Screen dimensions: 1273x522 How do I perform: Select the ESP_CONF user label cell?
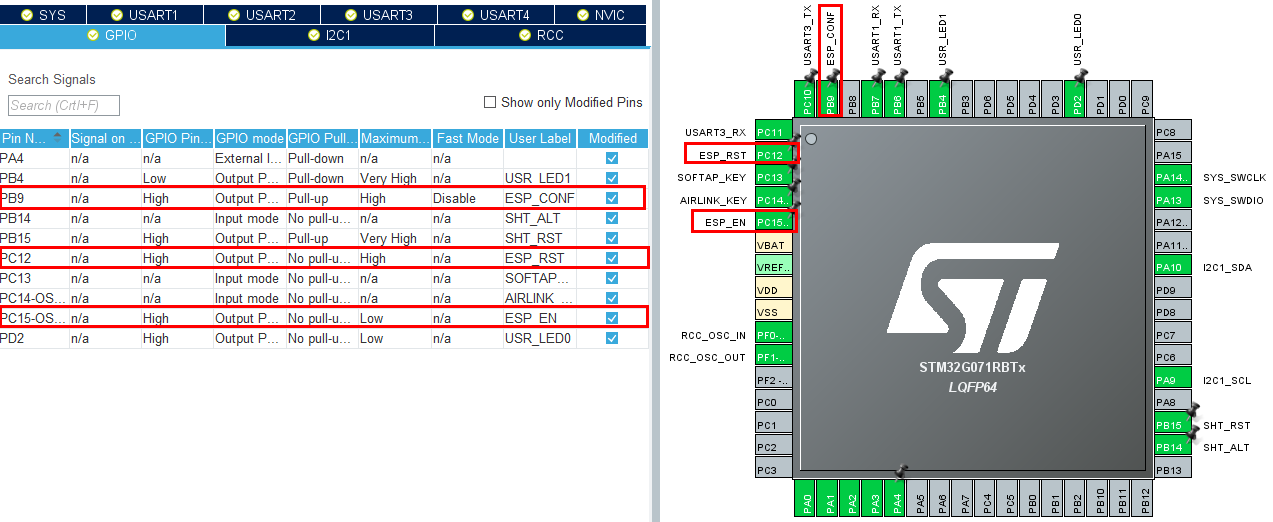(541, 198)
